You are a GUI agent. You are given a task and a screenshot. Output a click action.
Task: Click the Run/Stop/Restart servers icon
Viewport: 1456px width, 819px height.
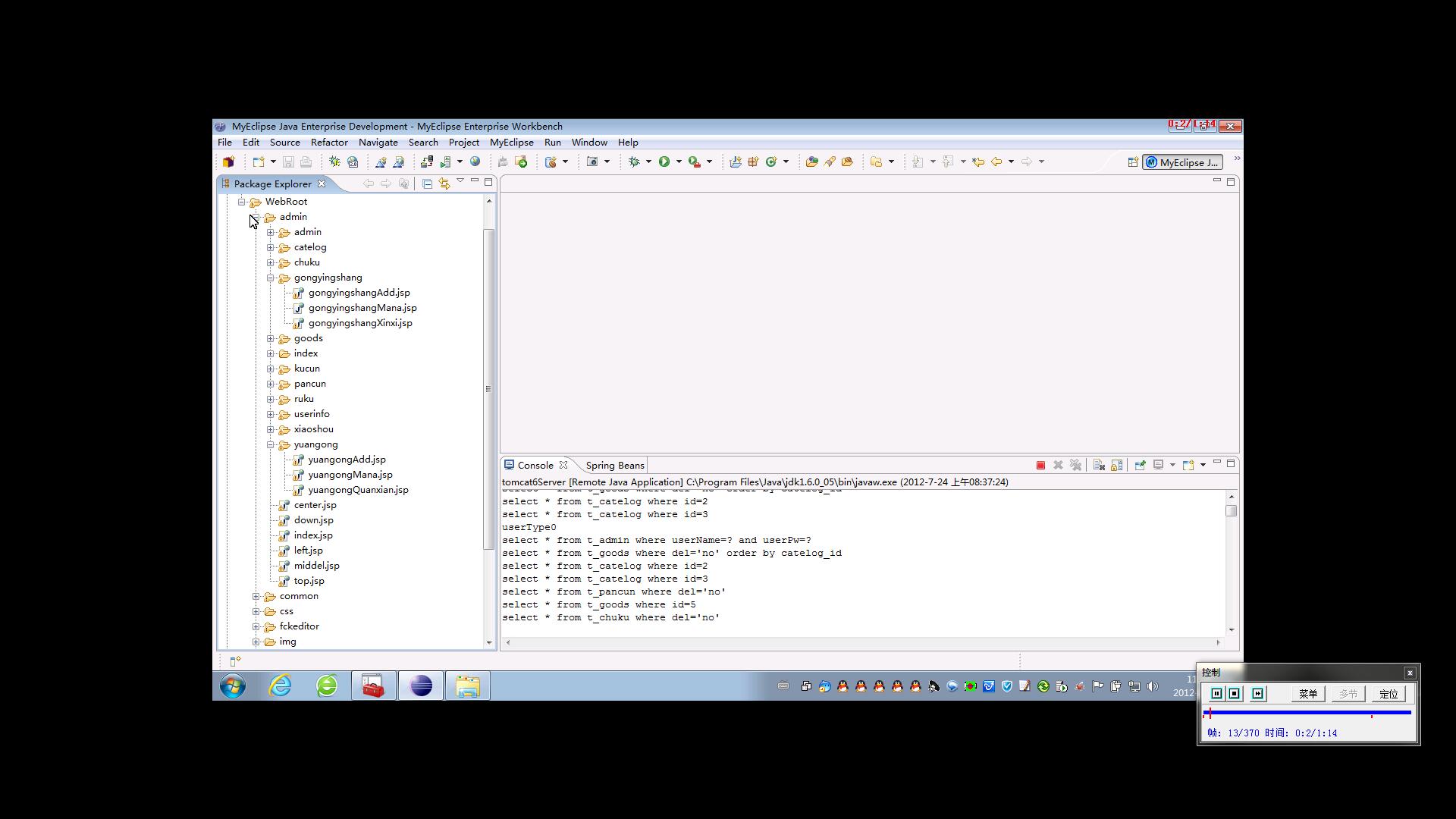[x=446, y=162]
